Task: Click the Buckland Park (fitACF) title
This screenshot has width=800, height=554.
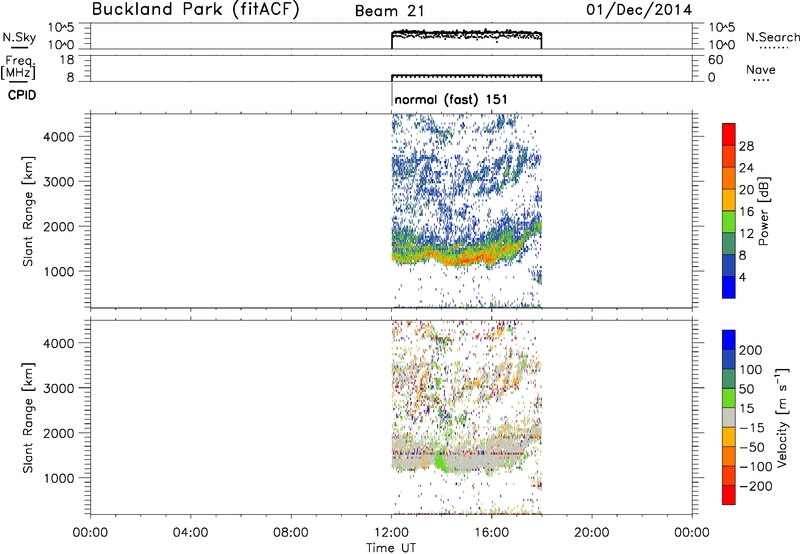Action: pos(195,10)
